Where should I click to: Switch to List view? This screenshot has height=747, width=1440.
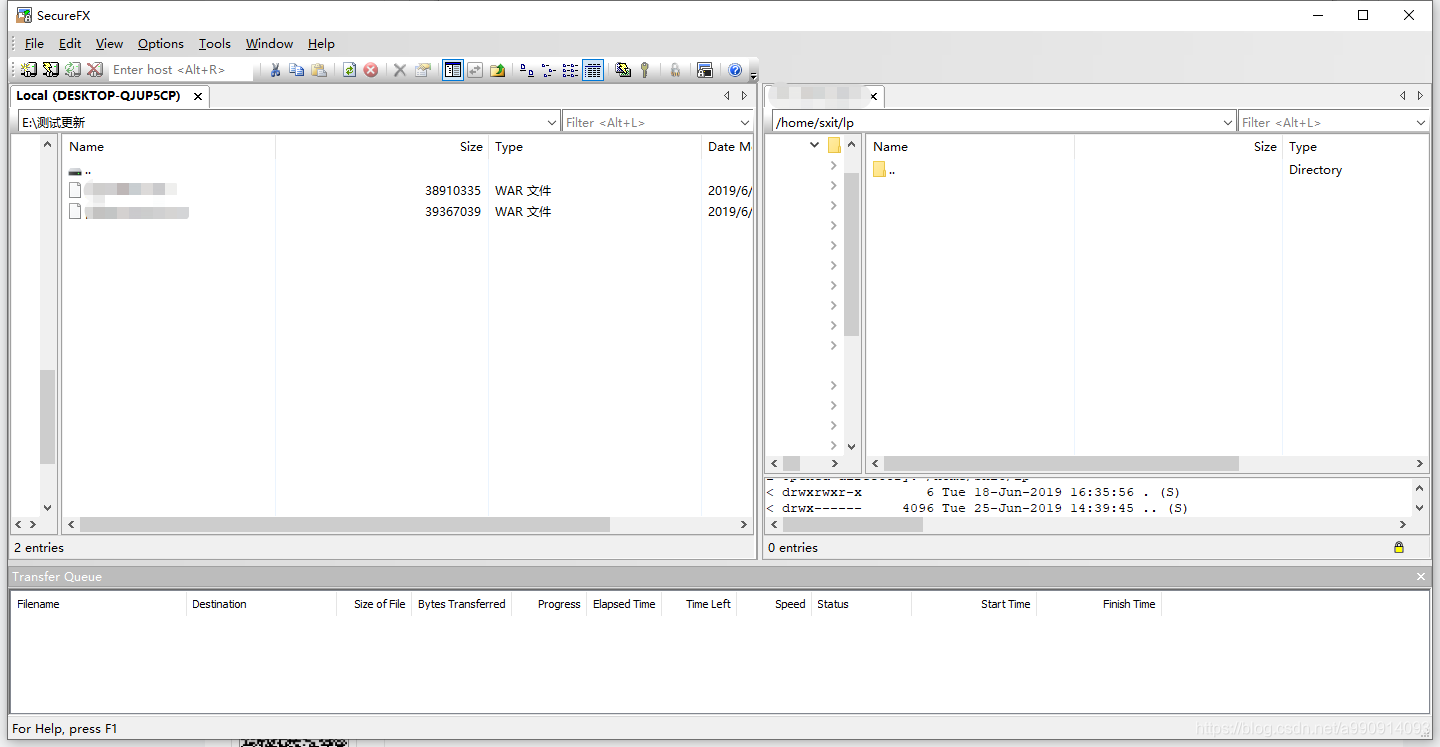click(570, 70)
